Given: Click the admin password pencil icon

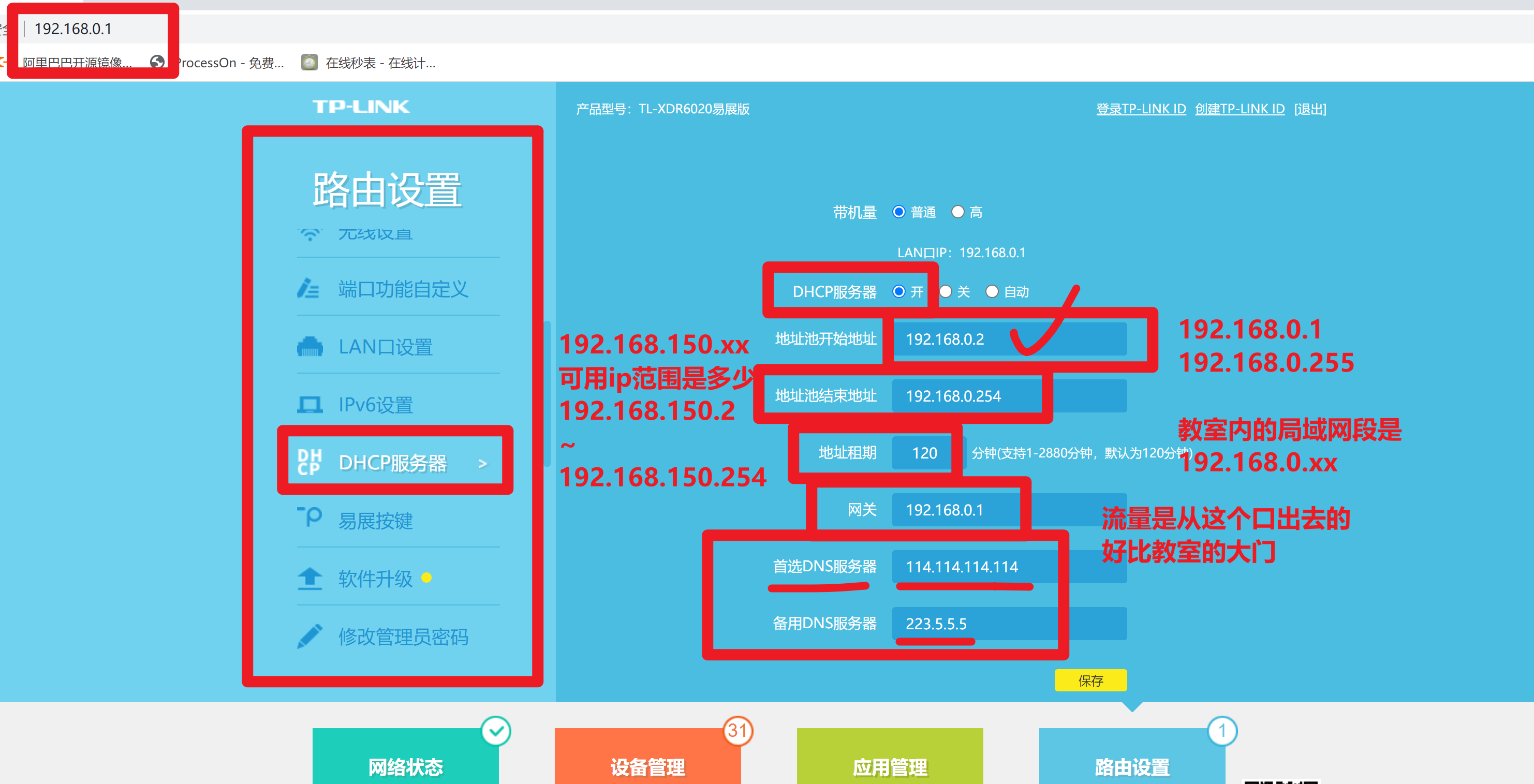Looking at the screenshot, I should pyautogui.click(x=309, y=637).
